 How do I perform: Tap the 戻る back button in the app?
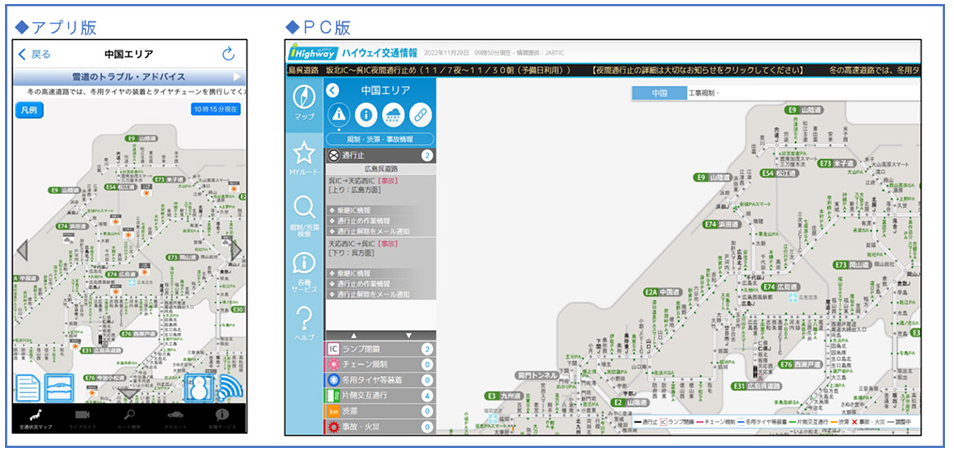pos(34,55)
